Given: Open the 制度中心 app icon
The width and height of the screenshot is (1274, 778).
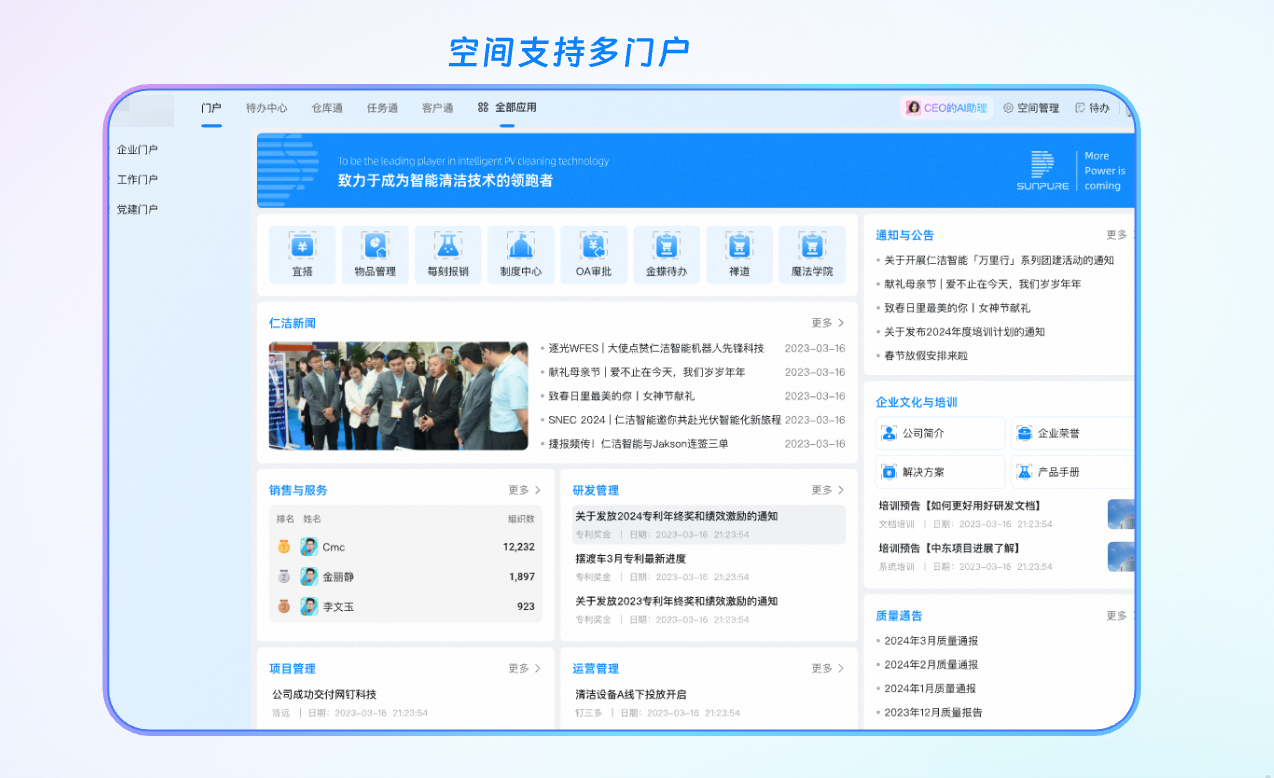Looking at the screenshot, I should (521, 245).
